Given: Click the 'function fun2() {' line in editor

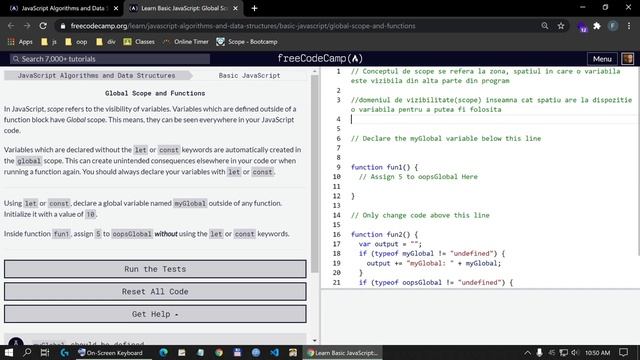Looking at the screenshot, I should click(384, 234).
